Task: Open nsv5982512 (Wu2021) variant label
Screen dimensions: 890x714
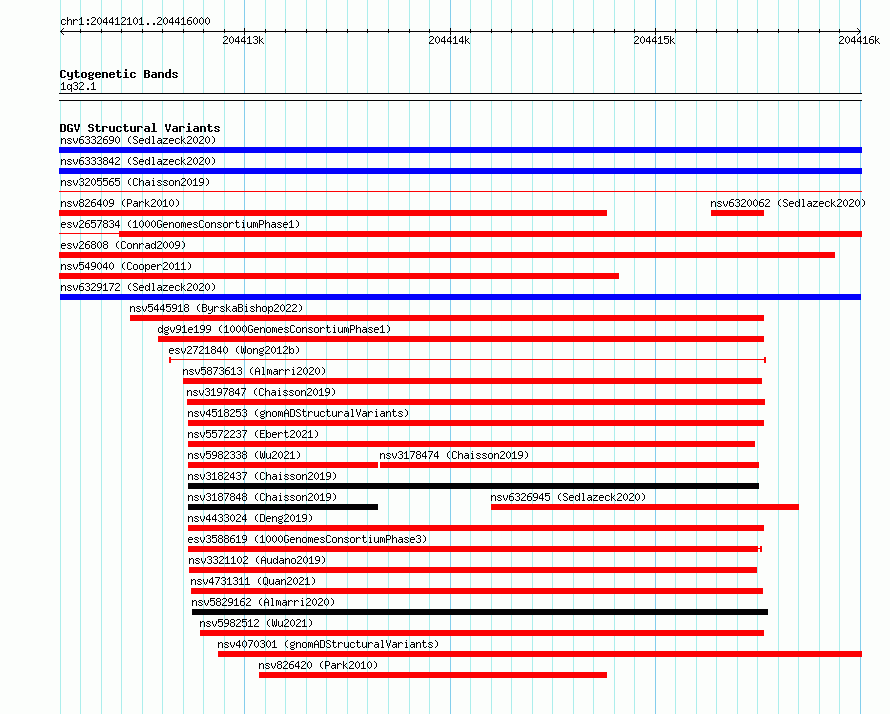Action: click(256, 623)
